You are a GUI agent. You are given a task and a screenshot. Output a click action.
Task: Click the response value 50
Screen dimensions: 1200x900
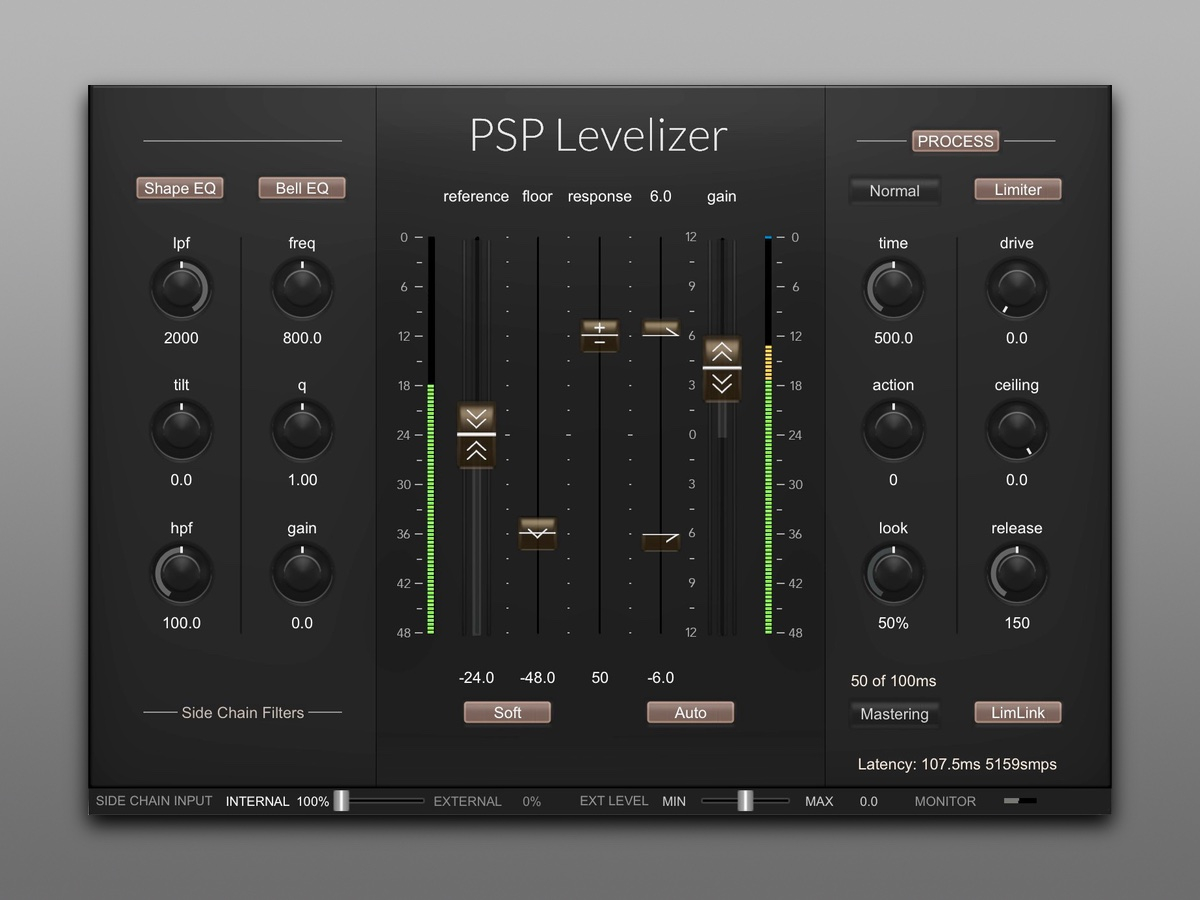600,678
